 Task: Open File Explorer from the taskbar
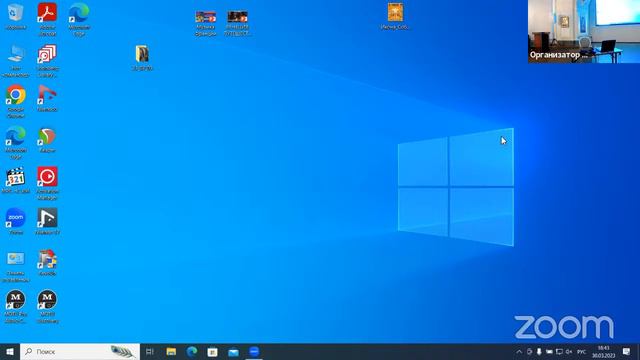click(171, 351)
